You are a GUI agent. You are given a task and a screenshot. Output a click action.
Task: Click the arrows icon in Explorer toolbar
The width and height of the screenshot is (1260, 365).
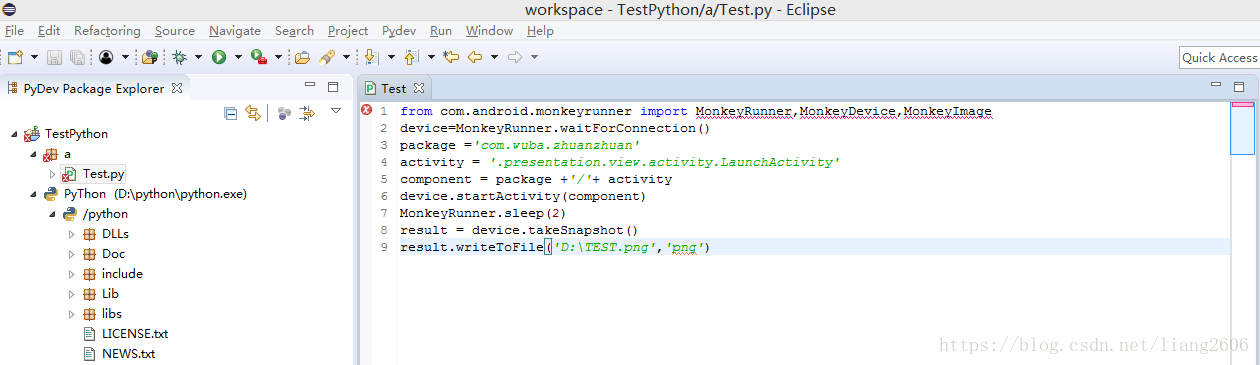tap(307, 113)
